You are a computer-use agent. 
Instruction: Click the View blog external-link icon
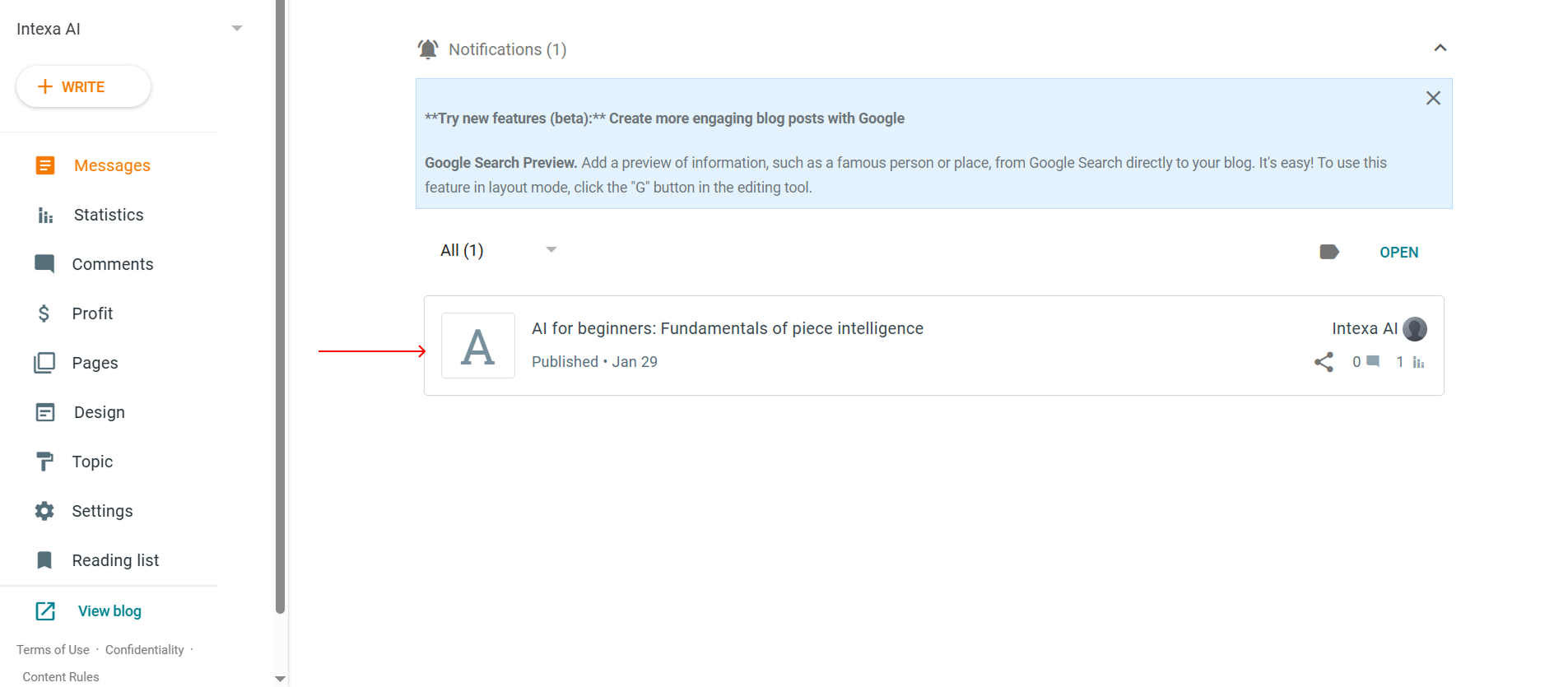coord(45,611)
